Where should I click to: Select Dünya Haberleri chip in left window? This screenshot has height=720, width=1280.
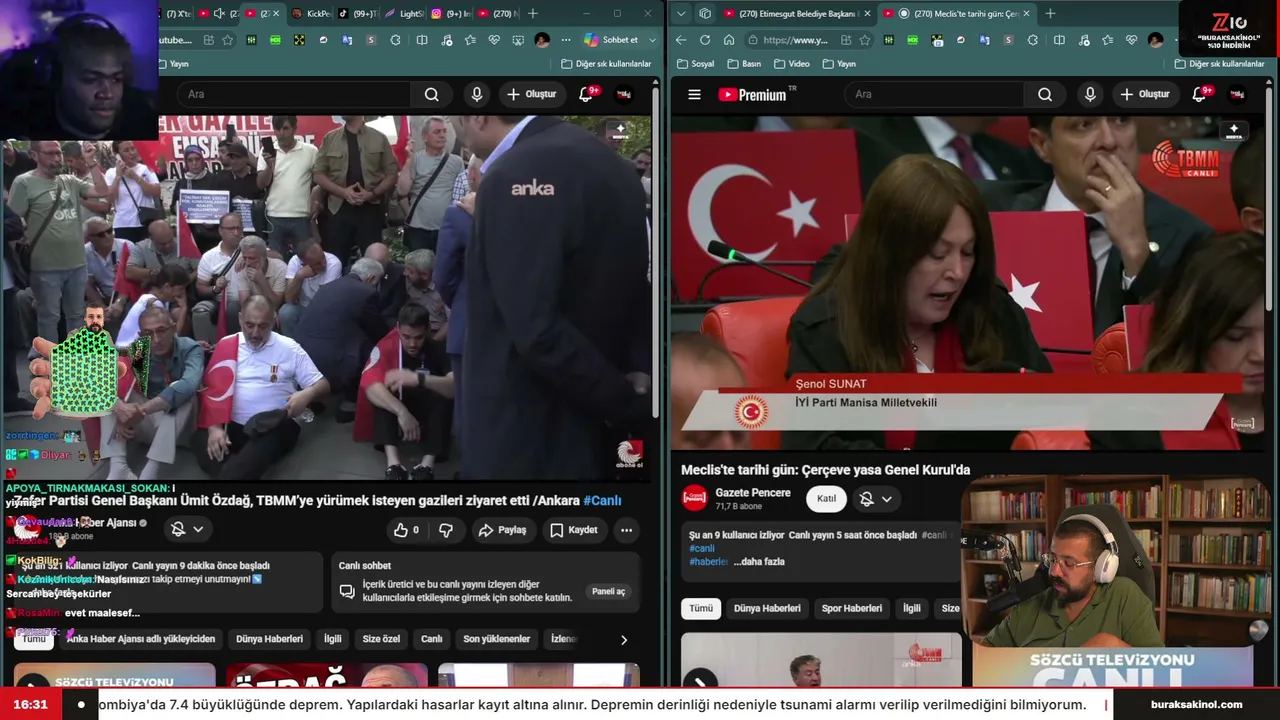(x=269, y=639)
